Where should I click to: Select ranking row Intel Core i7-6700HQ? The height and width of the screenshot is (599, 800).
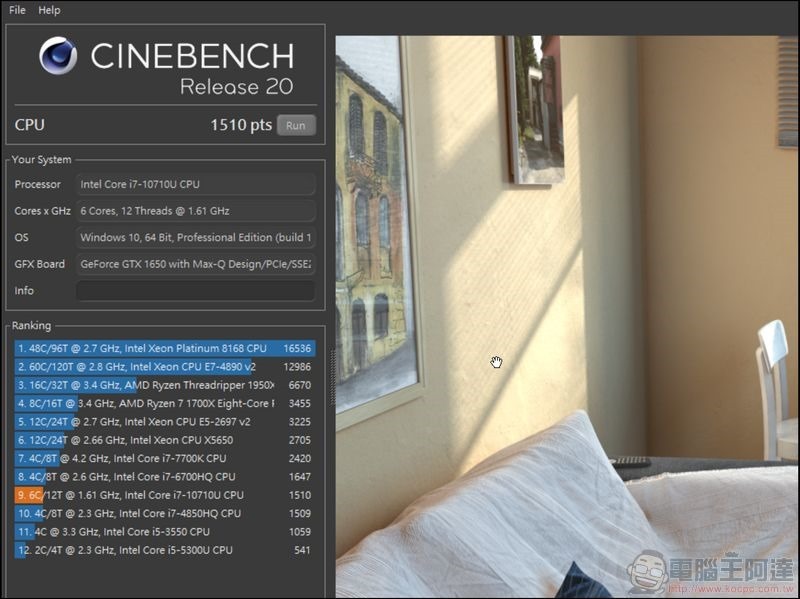point(165,477)
